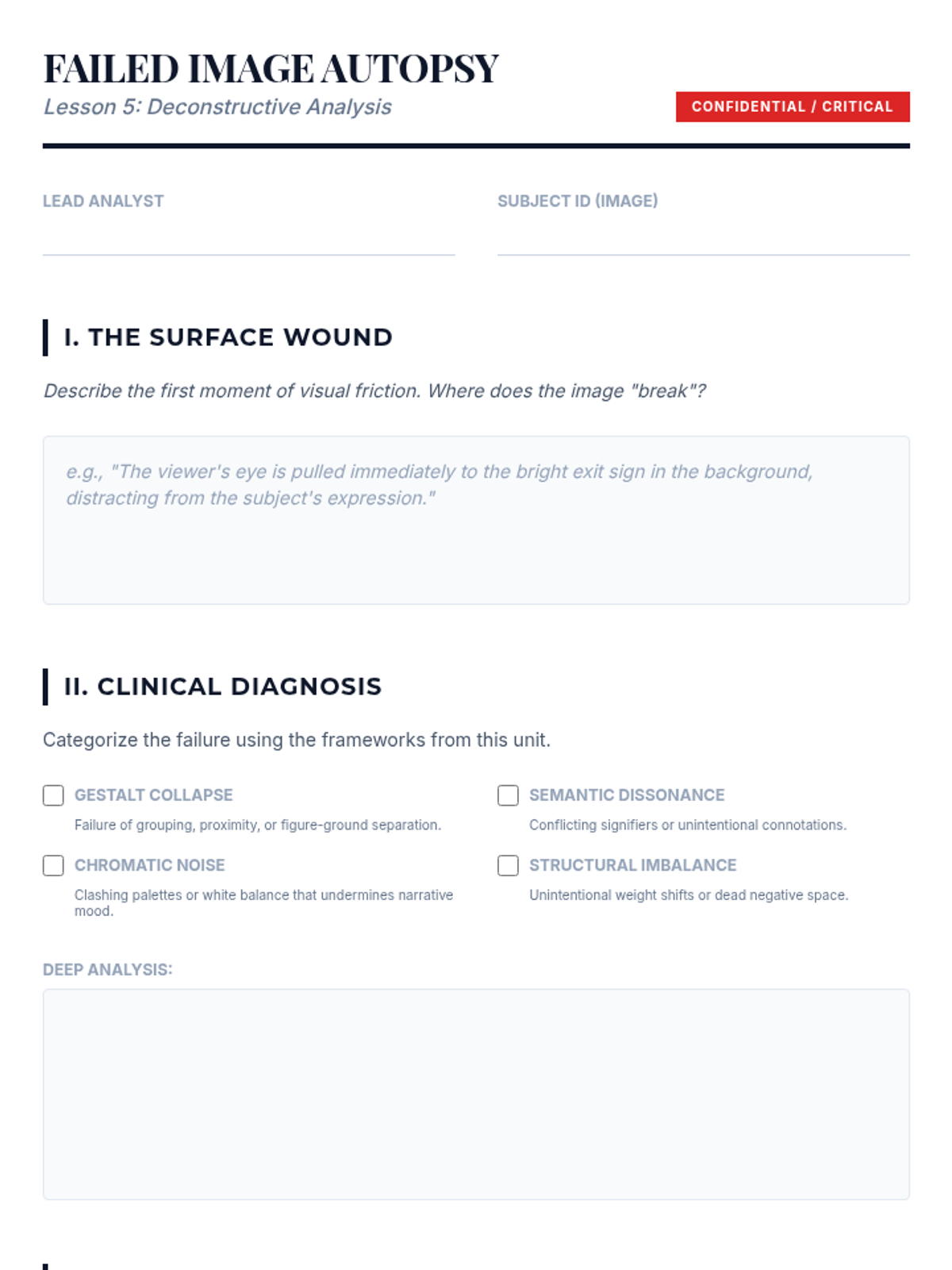Click the Semantic Dissonance label text
The image size is (952, 1270).
click(627, 795)
